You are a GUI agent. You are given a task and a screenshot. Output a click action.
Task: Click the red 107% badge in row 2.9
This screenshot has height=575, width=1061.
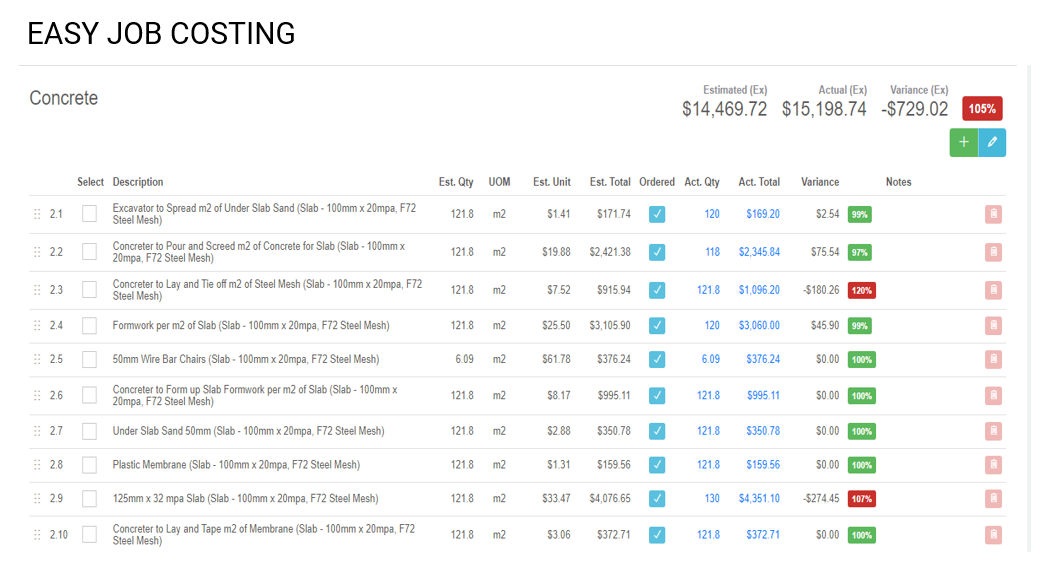coord(861,499)
